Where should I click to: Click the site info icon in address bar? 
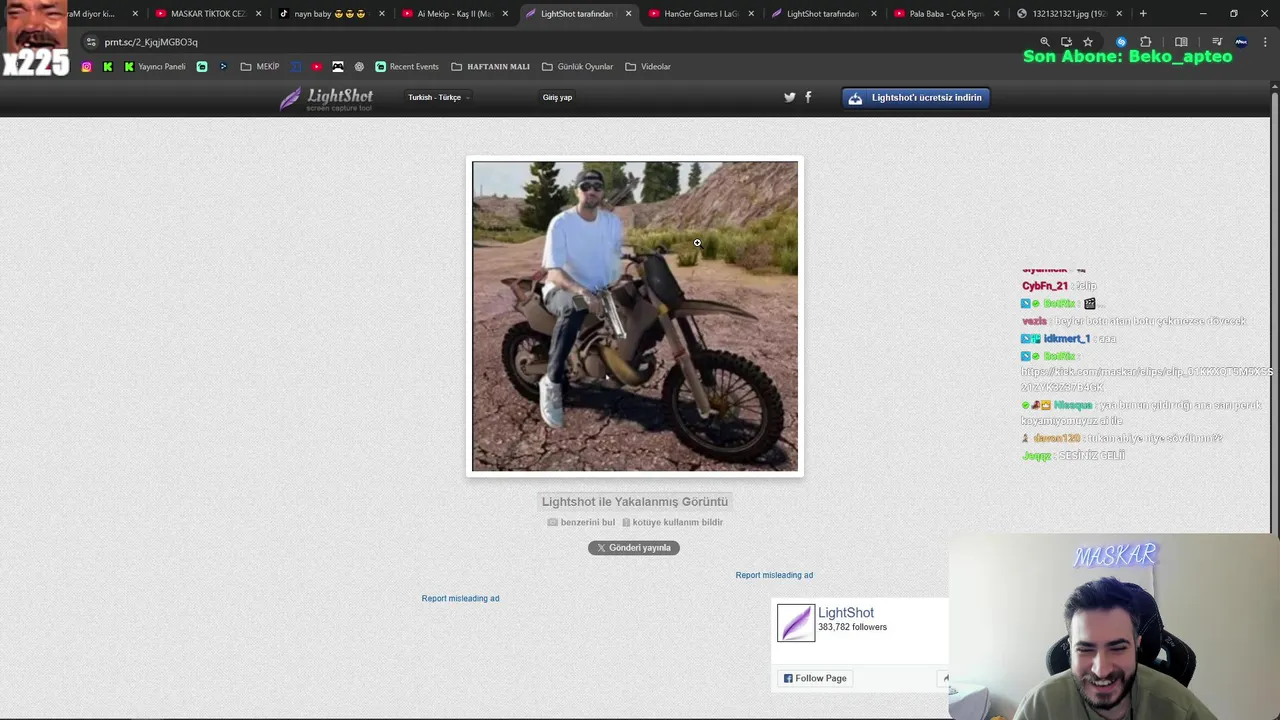(91, 42)
